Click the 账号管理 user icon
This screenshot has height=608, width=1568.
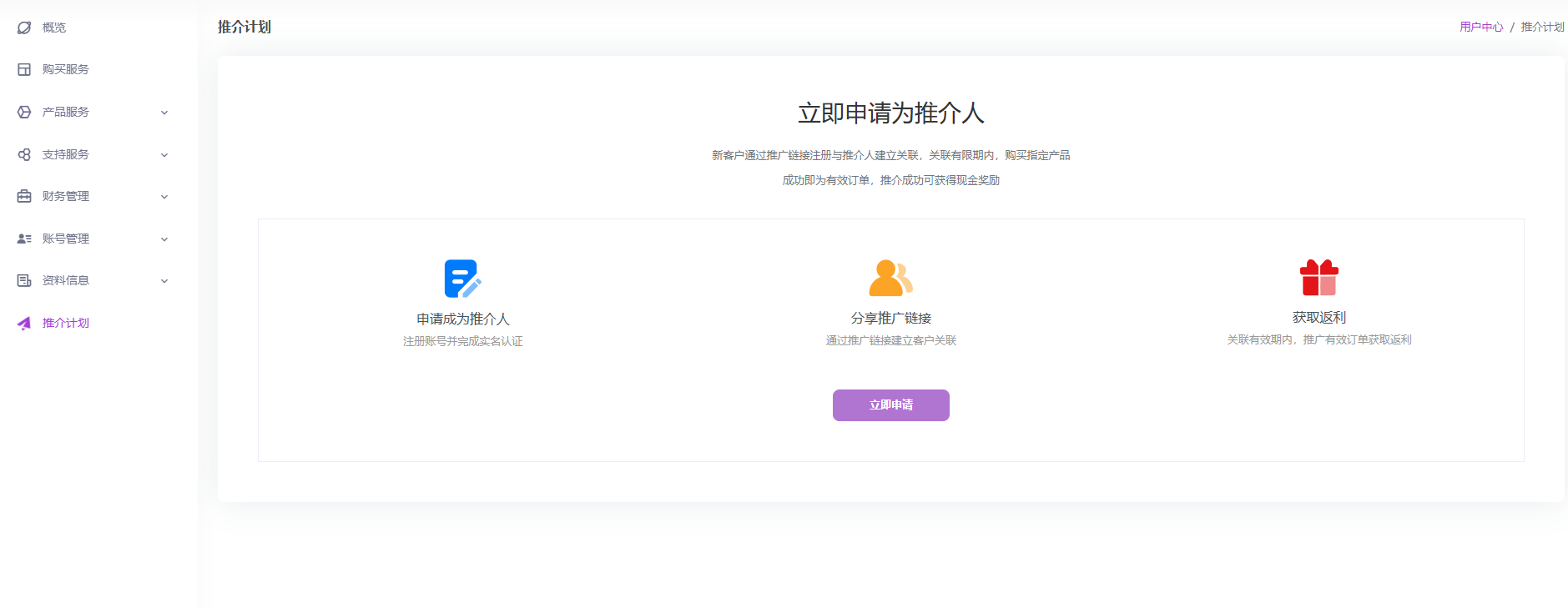(24, 239)
